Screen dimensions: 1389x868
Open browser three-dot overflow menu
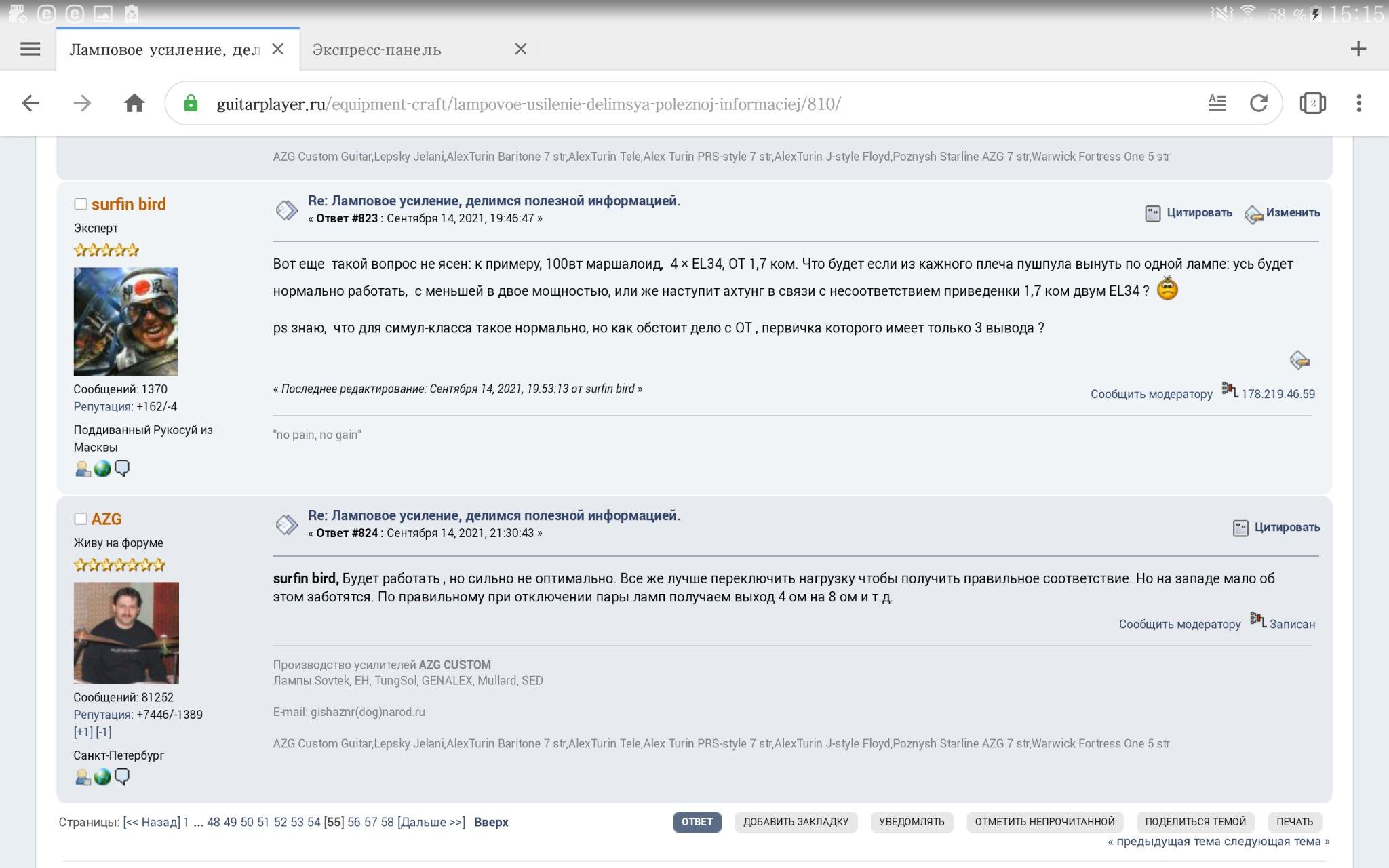click(1358, 103)
